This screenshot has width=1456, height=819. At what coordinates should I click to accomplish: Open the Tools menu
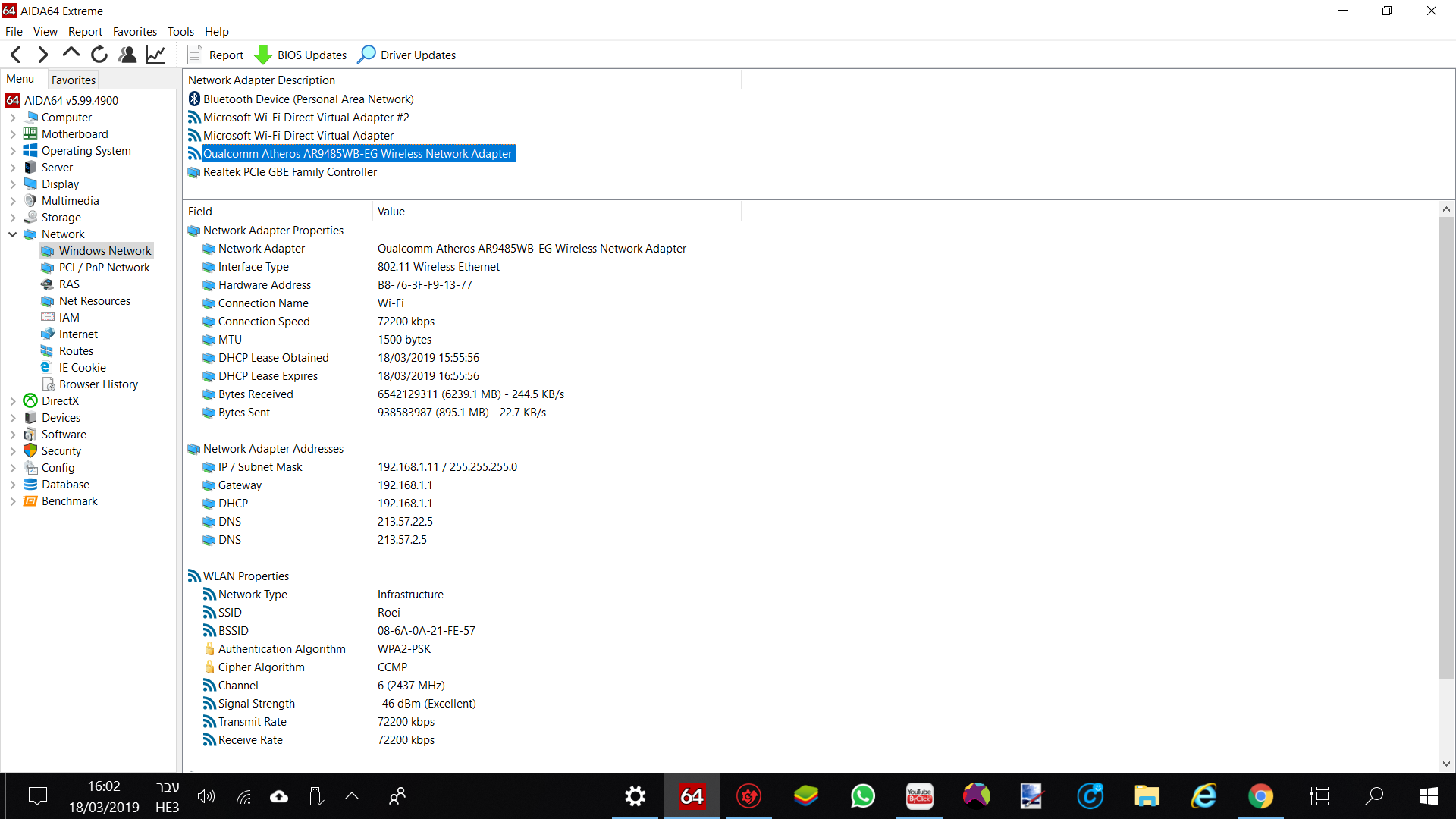(x=180, y=32)
